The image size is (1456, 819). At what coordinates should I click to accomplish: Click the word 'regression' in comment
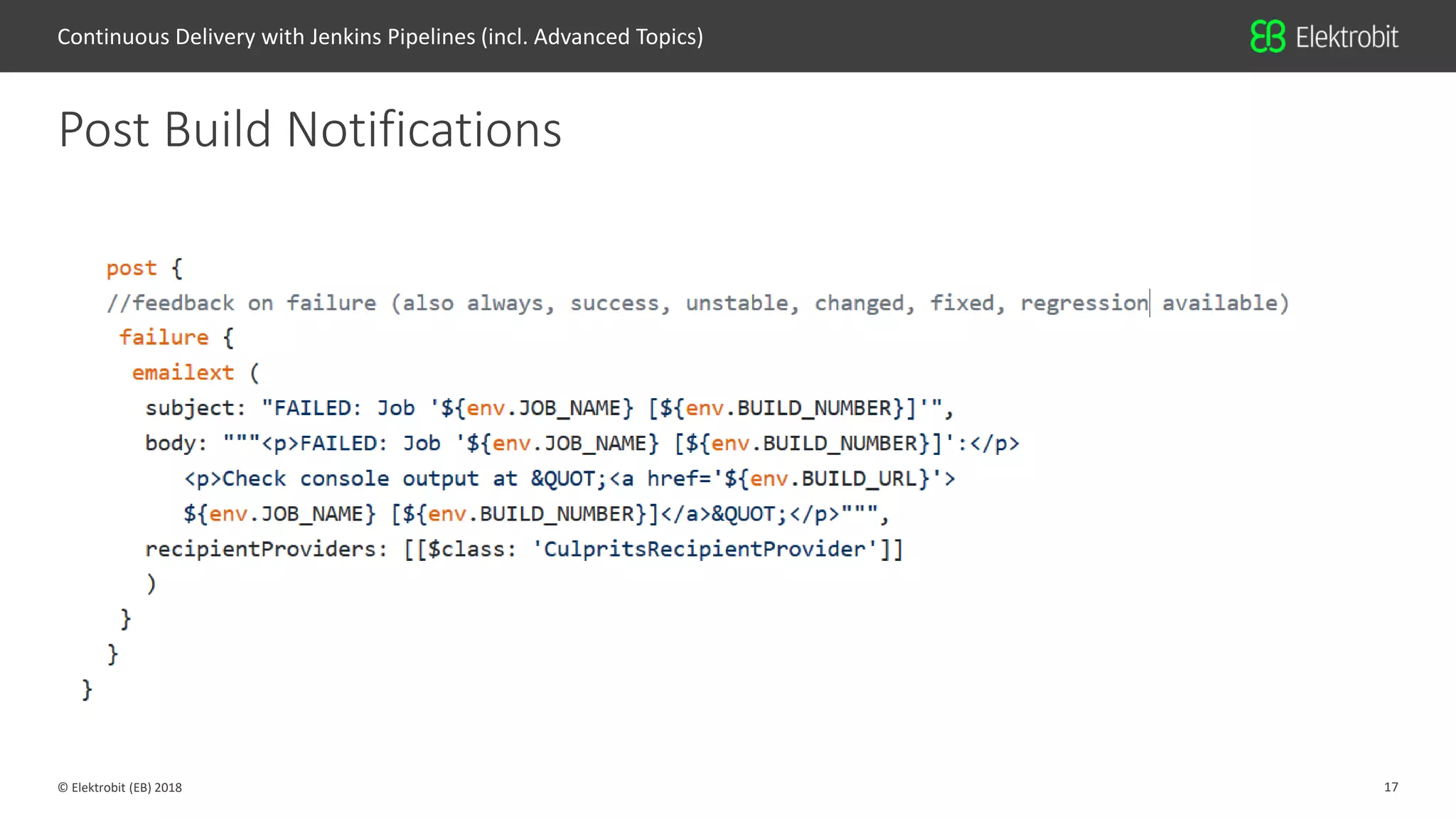(1083, 303)
